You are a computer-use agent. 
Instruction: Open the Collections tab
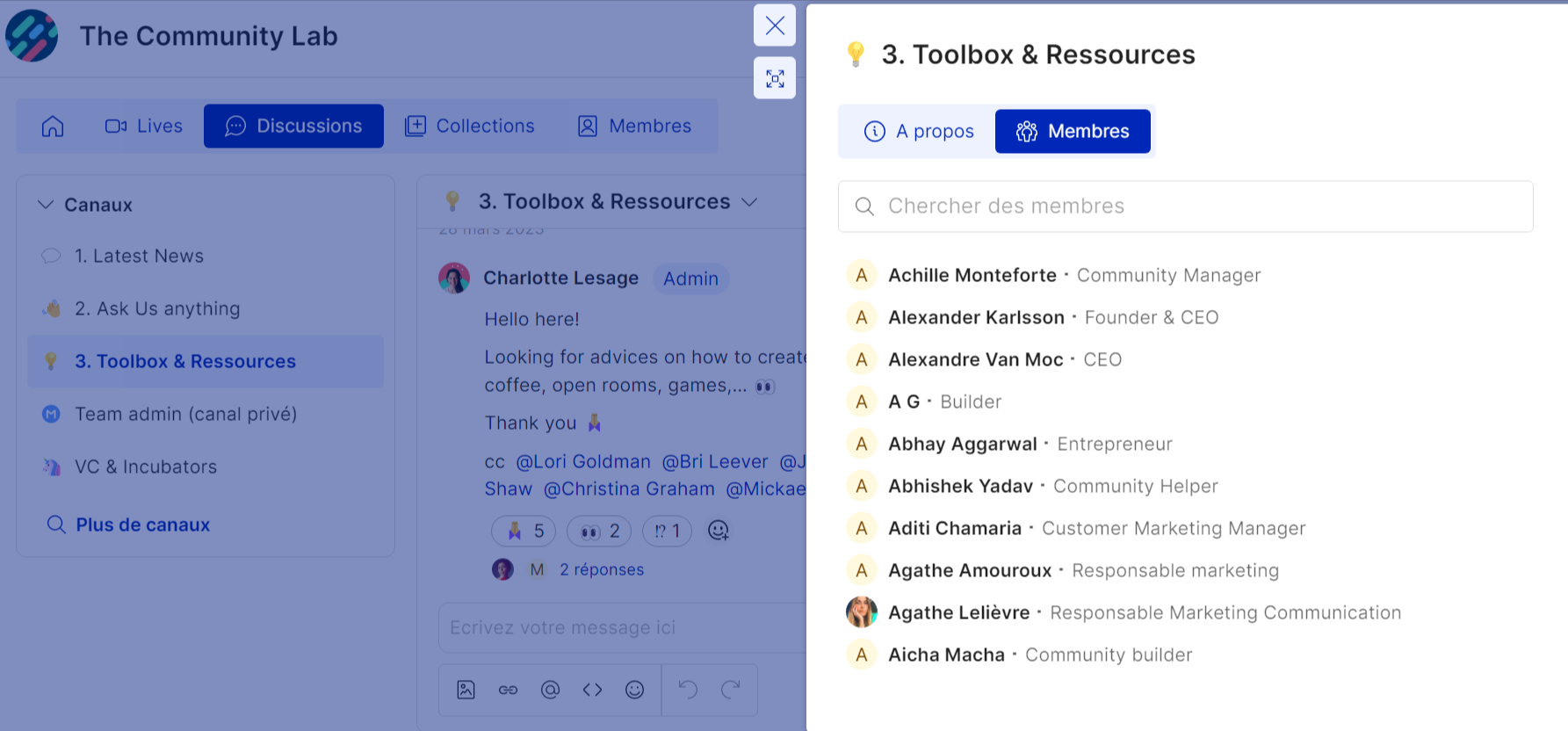pyautogui.click(x=469, y=127)
